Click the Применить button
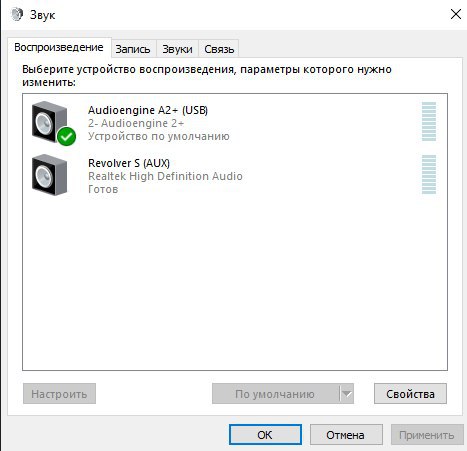This screenshot has width=467, height=451. [427, 435]
